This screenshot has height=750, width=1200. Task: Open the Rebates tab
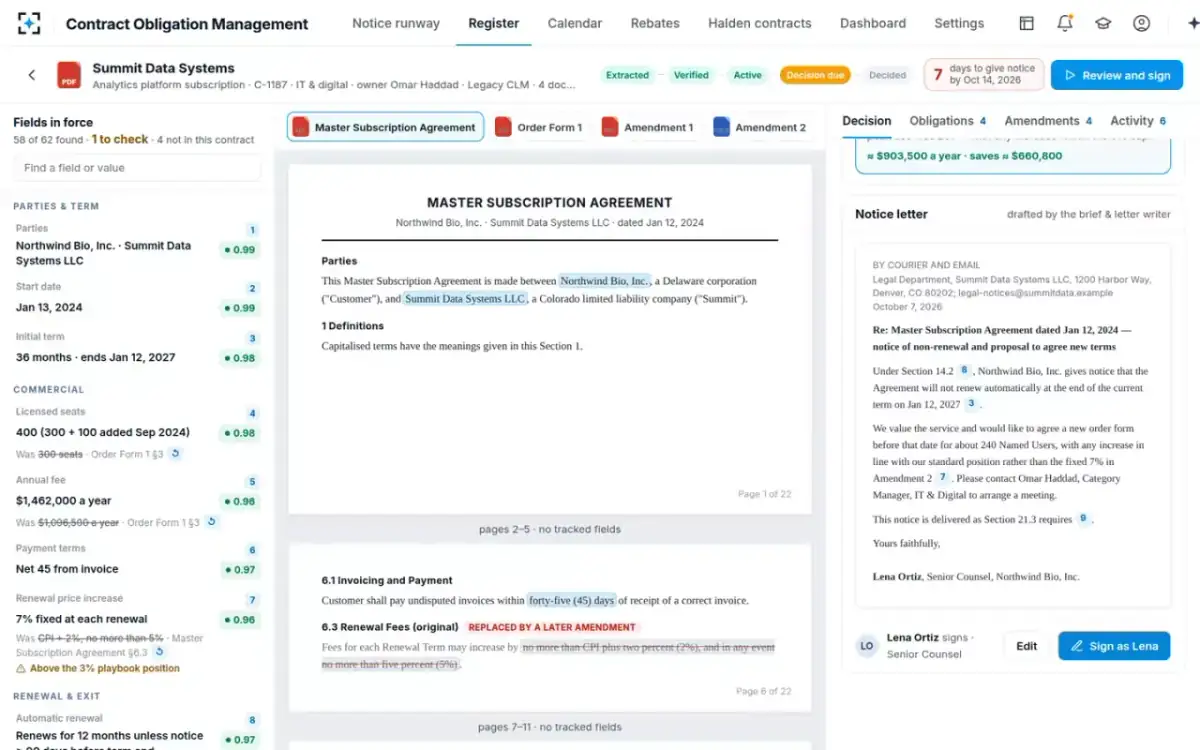click(655, 23)
